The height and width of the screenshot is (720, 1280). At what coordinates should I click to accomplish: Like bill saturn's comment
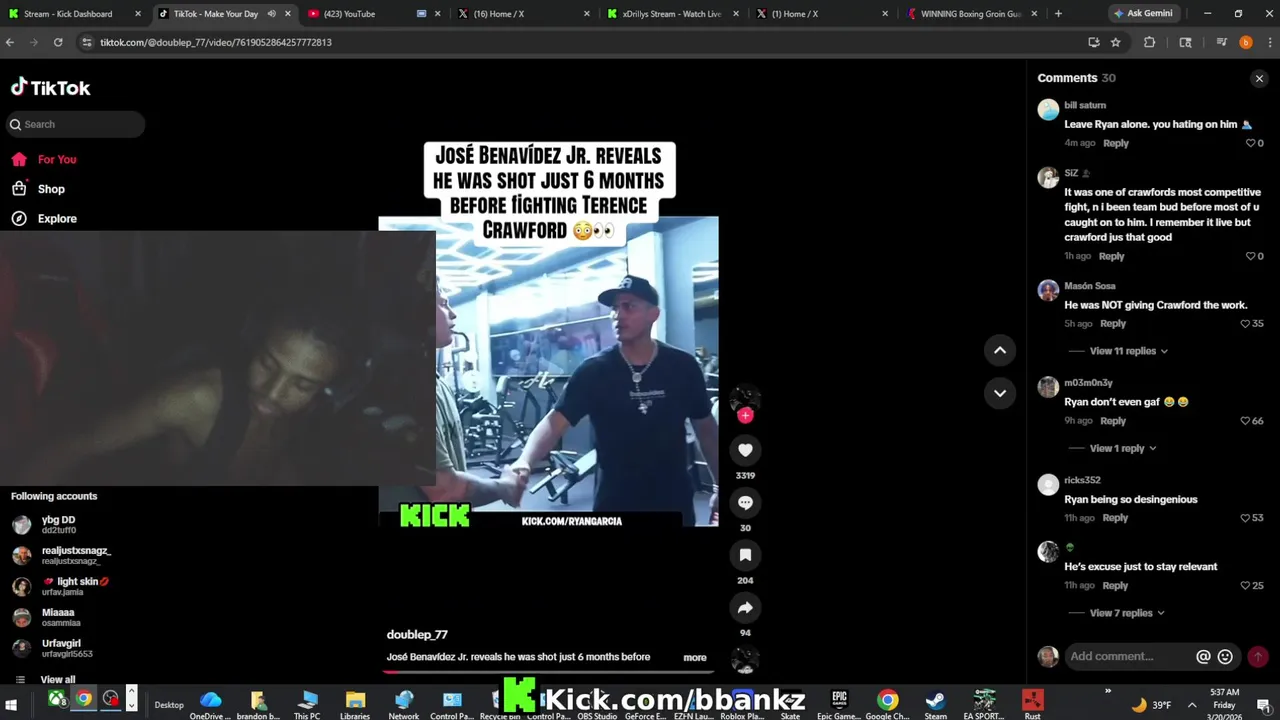coord(1250,143)
